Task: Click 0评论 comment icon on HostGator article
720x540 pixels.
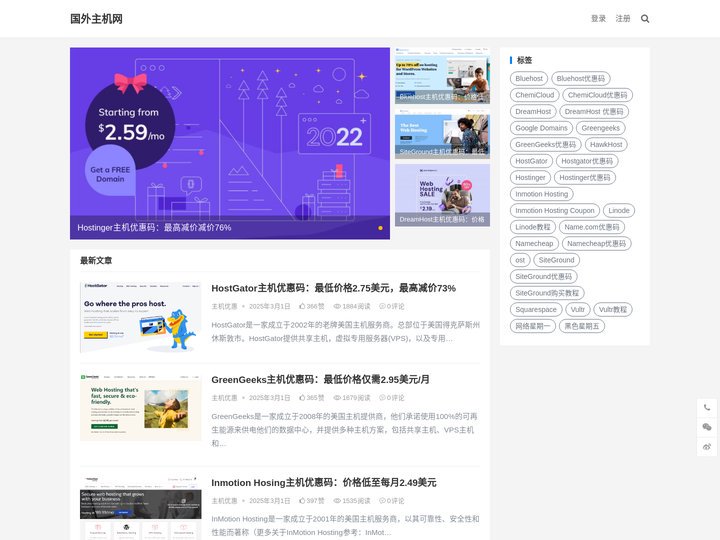Action: coord(391,306)
